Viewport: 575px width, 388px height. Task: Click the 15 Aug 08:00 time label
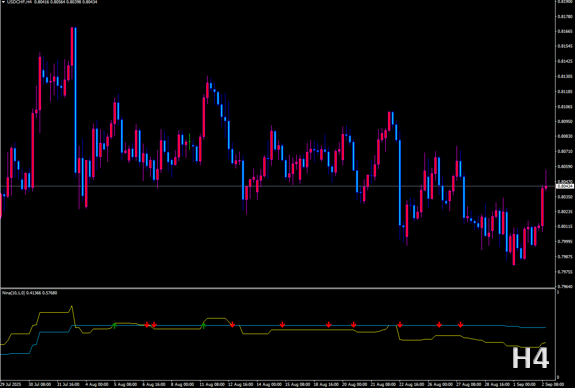click(x=298, y=384)
